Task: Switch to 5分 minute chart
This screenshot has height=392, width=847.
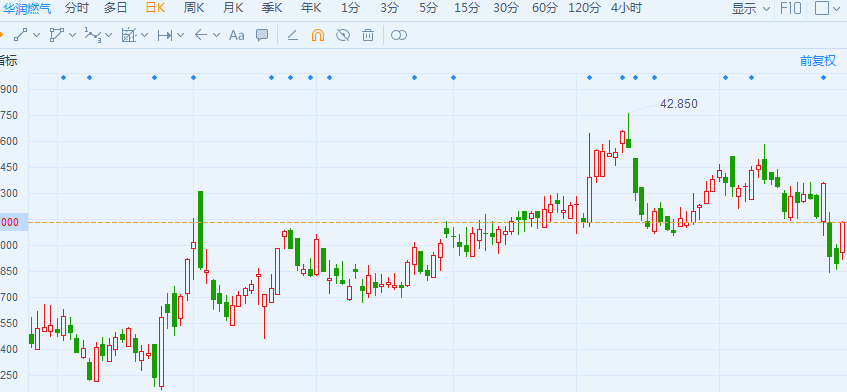Action: click(428, 8)
